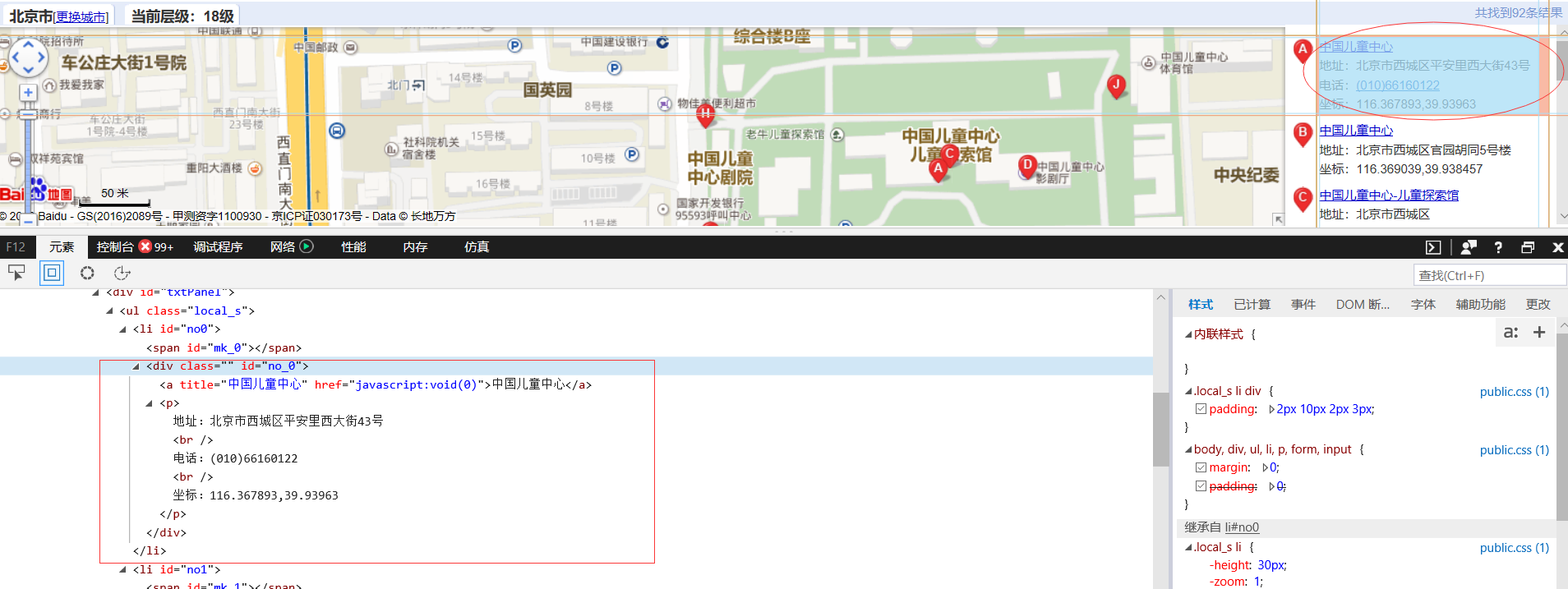Image resolution: width=1568 pixels, height=589 pixels.
Task: Open the 控制台 console tab
Action: [115, 246]
